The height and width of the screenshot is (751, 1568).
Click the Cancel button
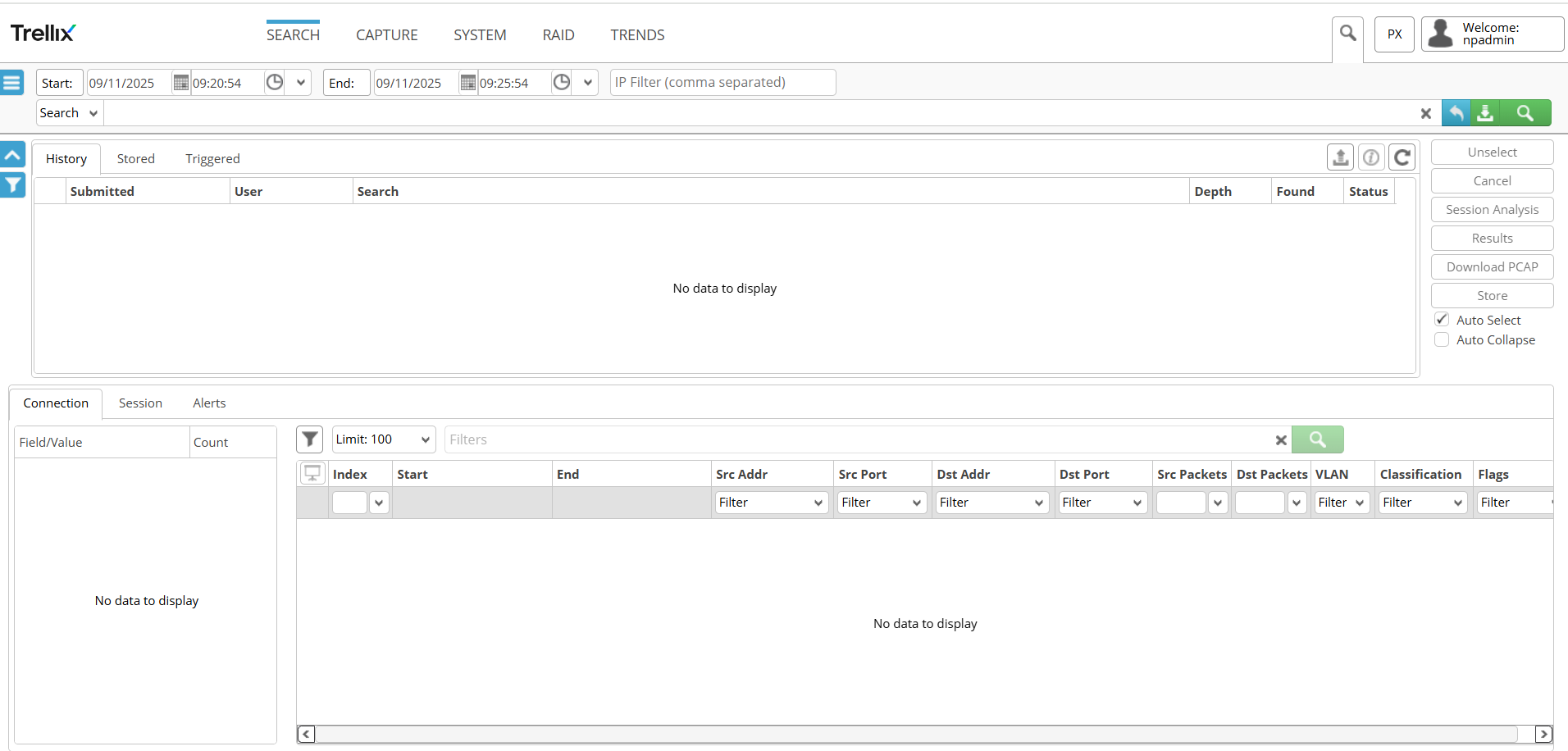tap(1492, 181)
